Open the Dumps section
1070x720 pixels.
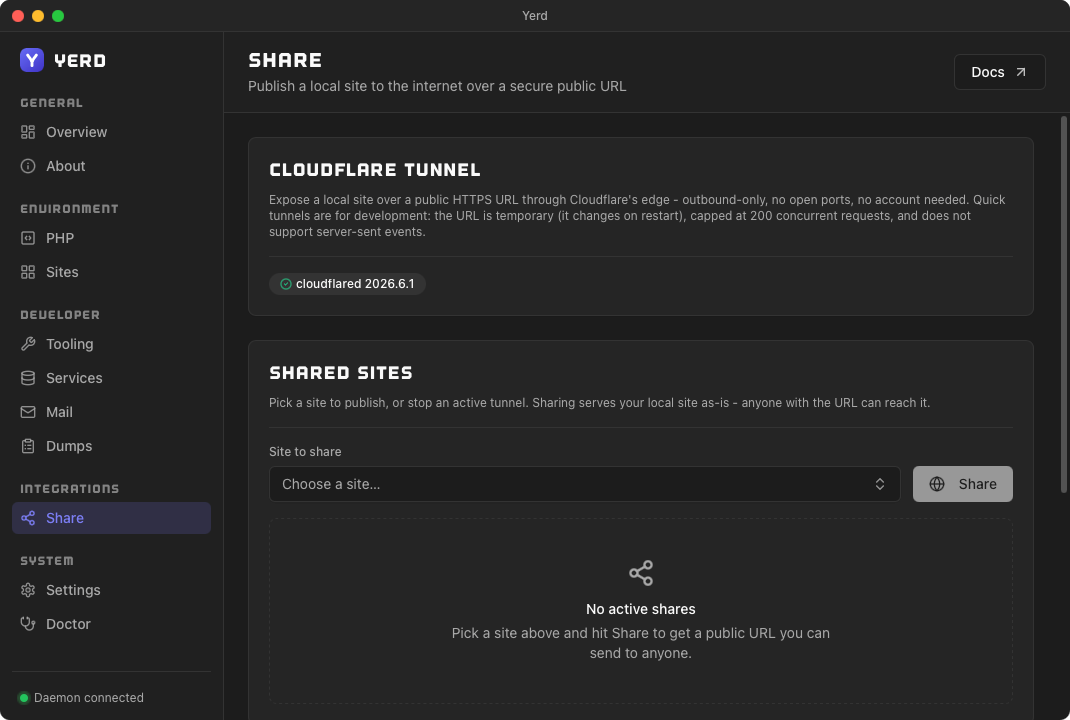click(x=111, y=446)
